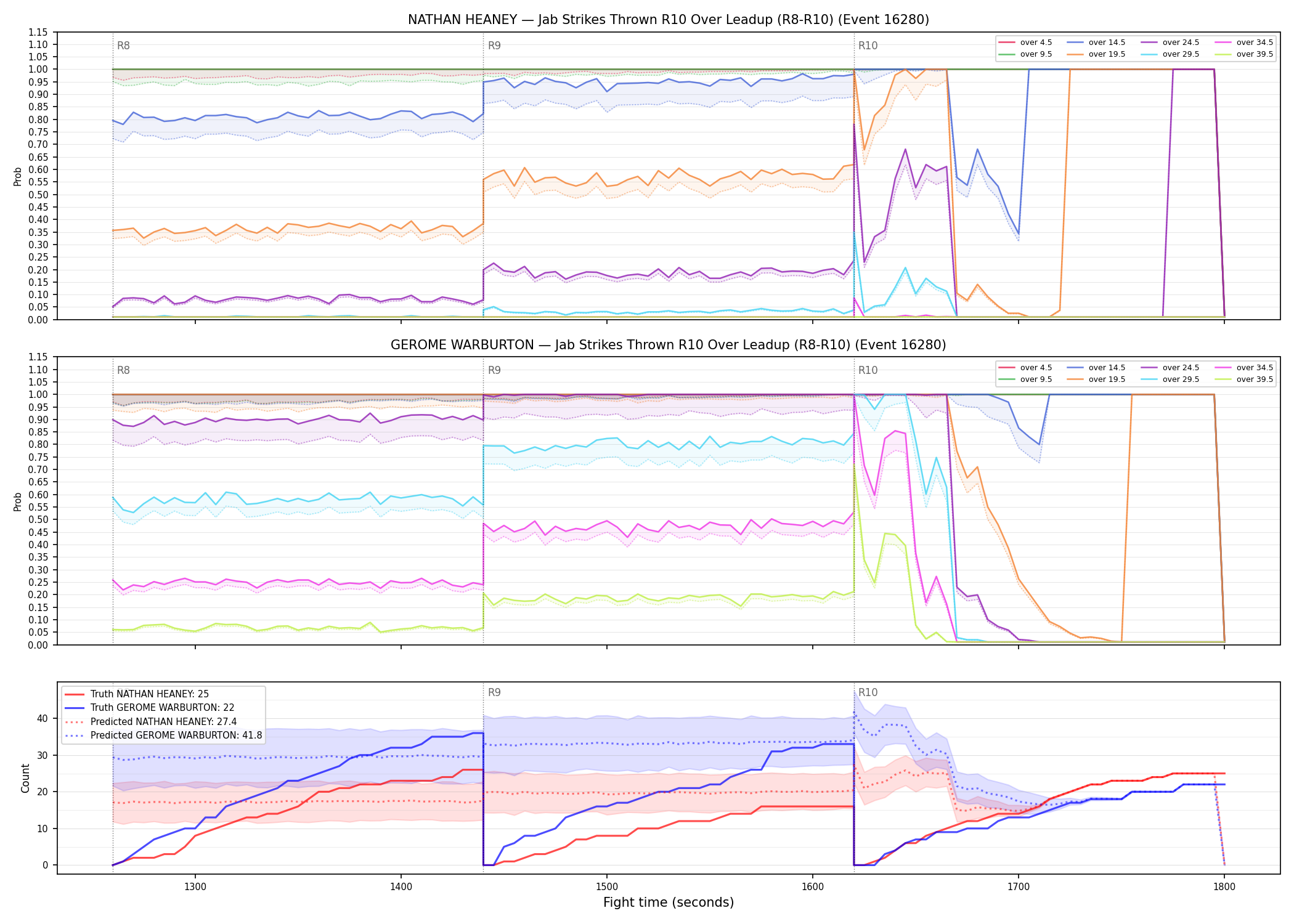This screenshot has height=924, width=1294.
Task: Select 'over 34.5' legend label in Heaney chart
Action: 1255,43
